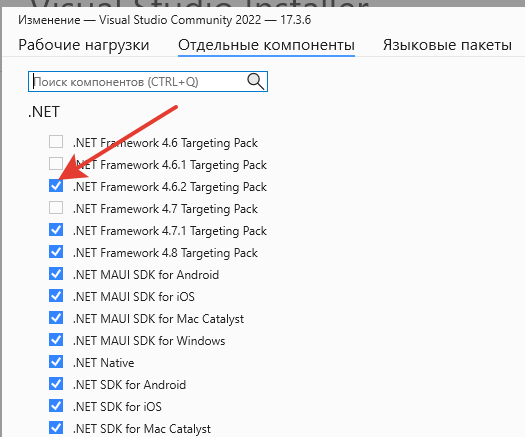Disable the .NET Native component
This screenshot has width=525, height=437.
[x=56, y=362]
